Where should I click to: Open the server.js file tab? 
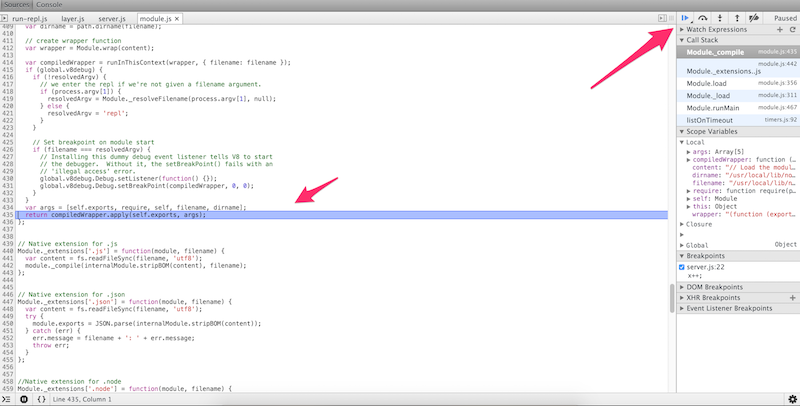112,18
